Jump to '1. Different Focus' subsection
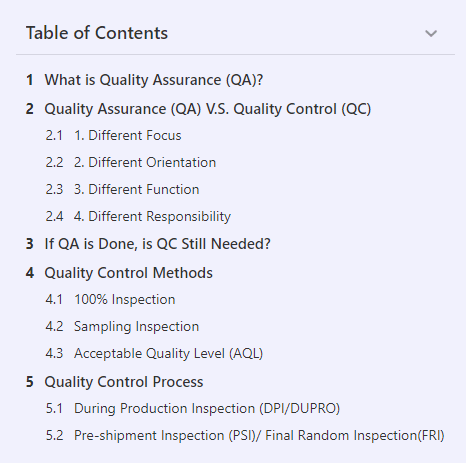The image size is (466, 463). (x=128, y=136)
